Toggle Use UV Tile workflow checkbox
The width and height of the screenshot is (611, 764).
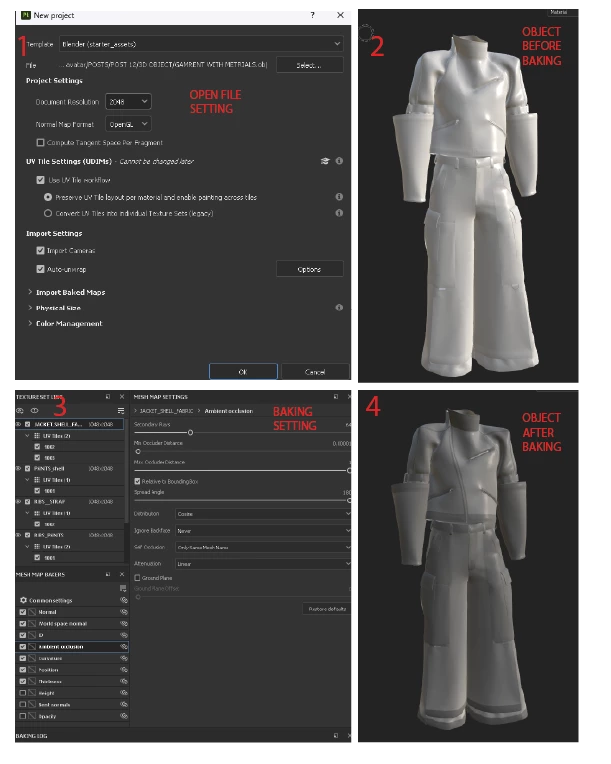40,180
